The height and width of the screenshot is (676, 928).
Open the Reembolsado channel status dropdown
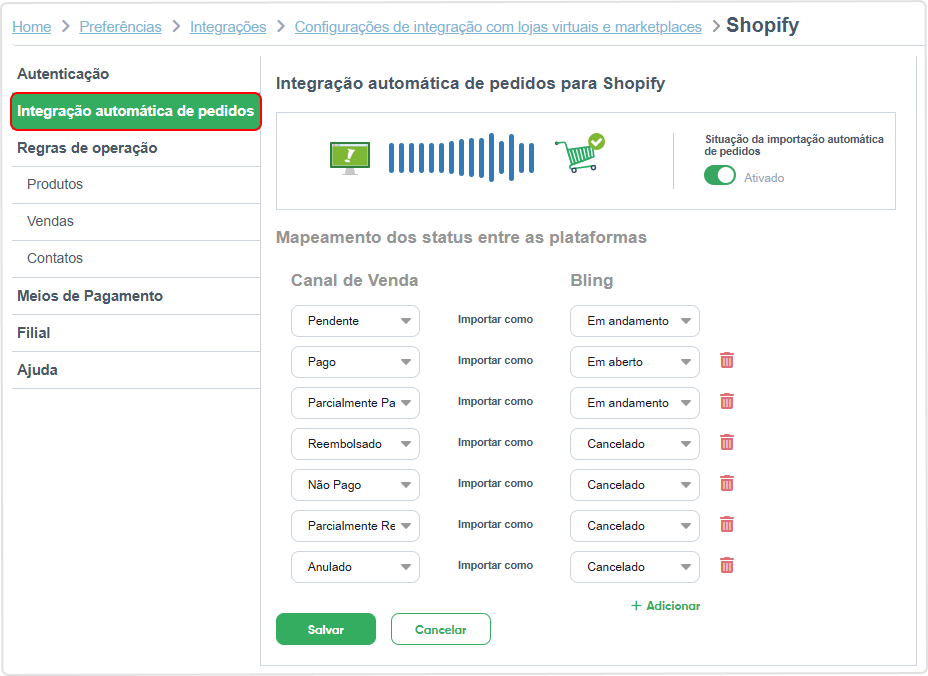355,444
